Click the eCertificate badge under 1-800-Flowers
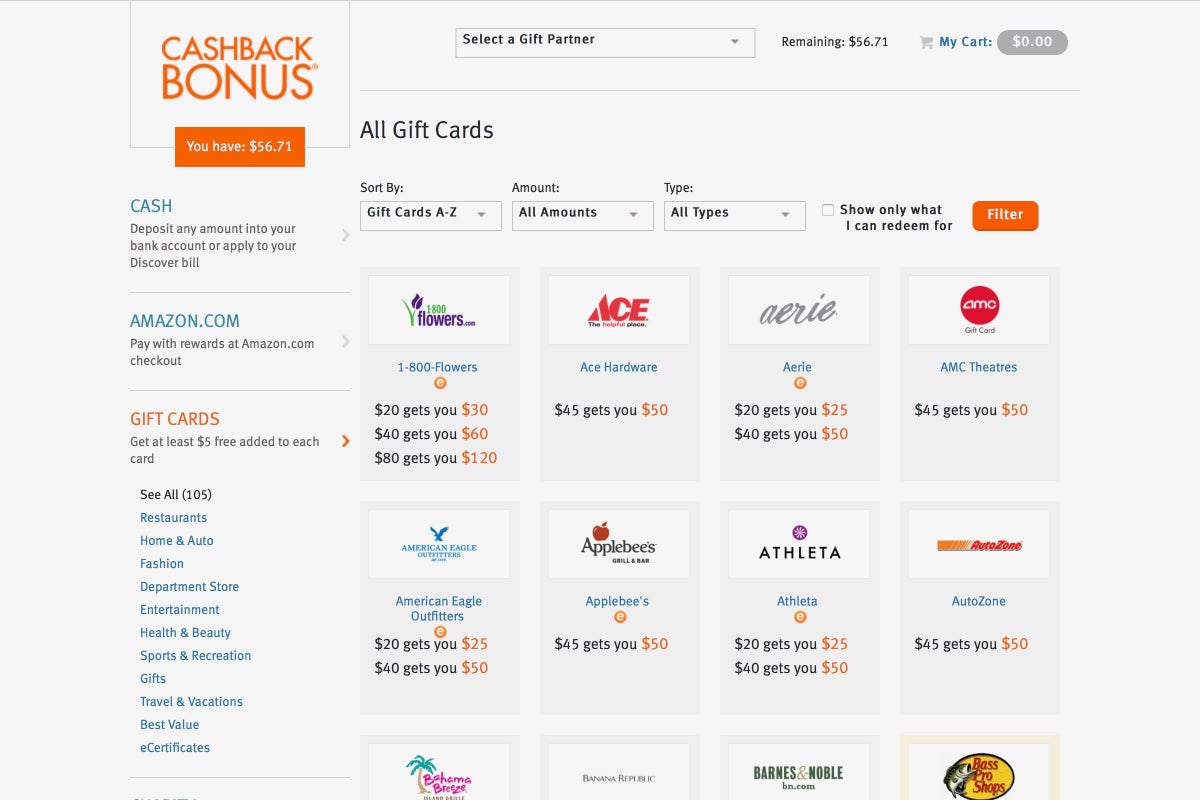 438,382
